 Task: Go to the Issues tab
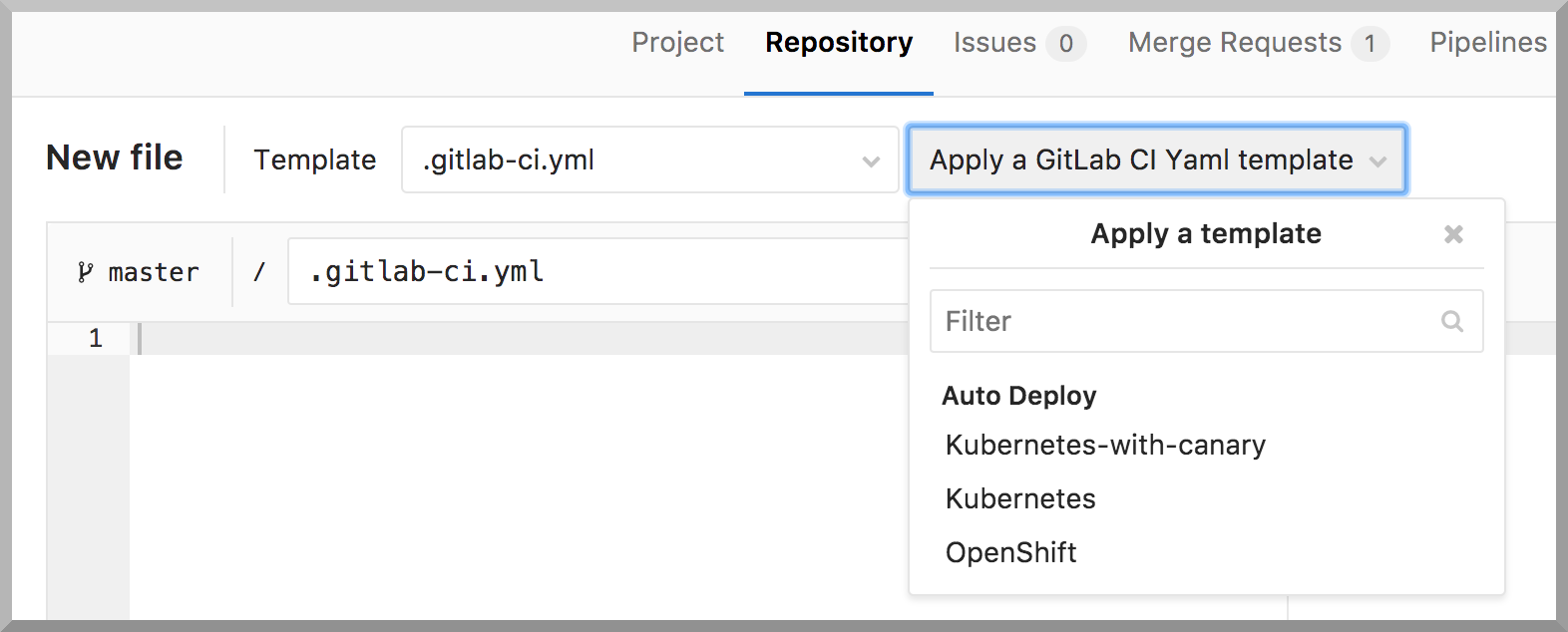click(994, 43)
